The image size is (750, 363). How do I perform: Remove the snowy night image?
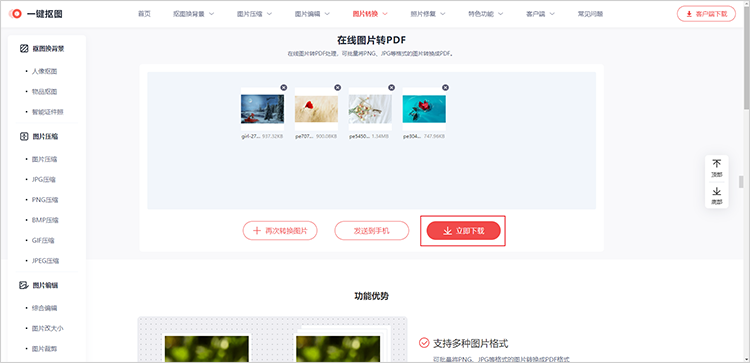(x=284, y=88)
